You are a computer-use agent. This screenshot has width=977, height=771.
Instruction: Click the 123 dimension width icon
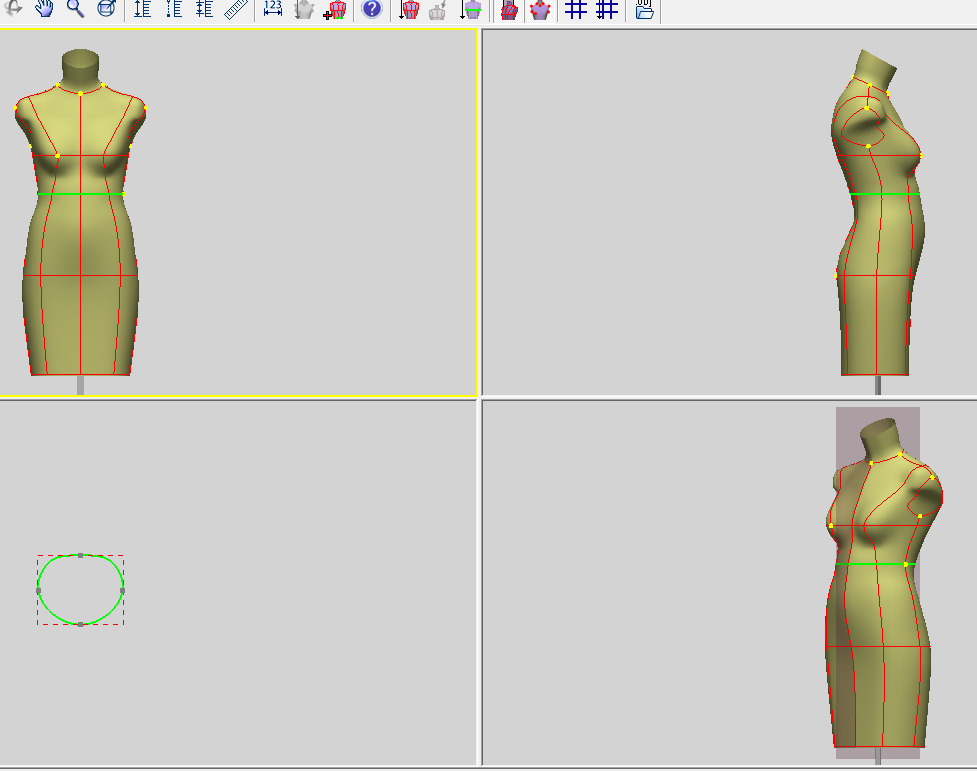coord(273,8)
